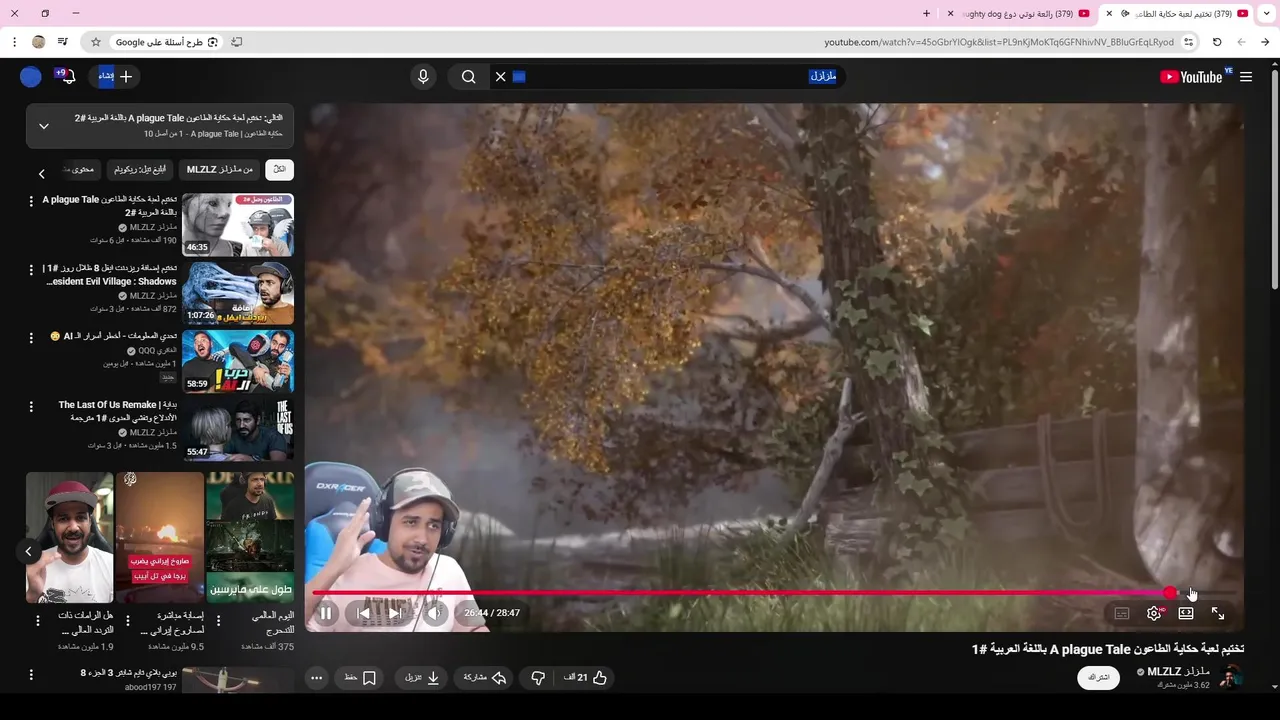The width and height of the screenshot is (1280, 720).
Task: Go to previous video in player
Action: 363,613
